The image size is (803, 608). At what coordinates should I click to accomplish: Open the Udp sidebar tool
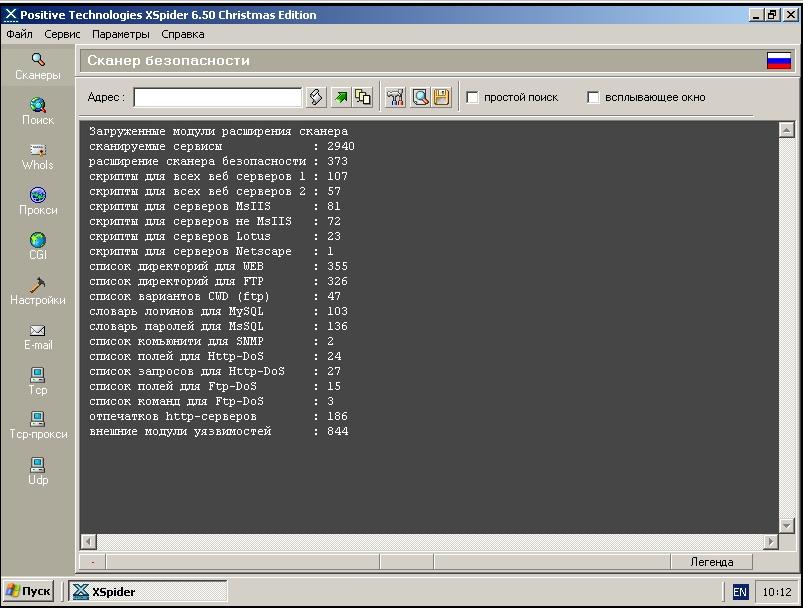click(38, 471)
